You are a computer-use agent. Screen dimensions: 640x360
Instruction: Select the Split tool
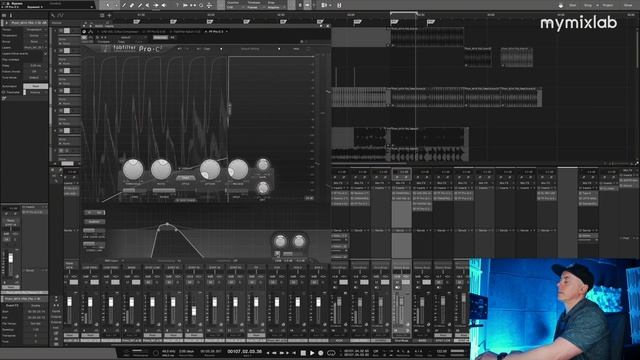124,5
